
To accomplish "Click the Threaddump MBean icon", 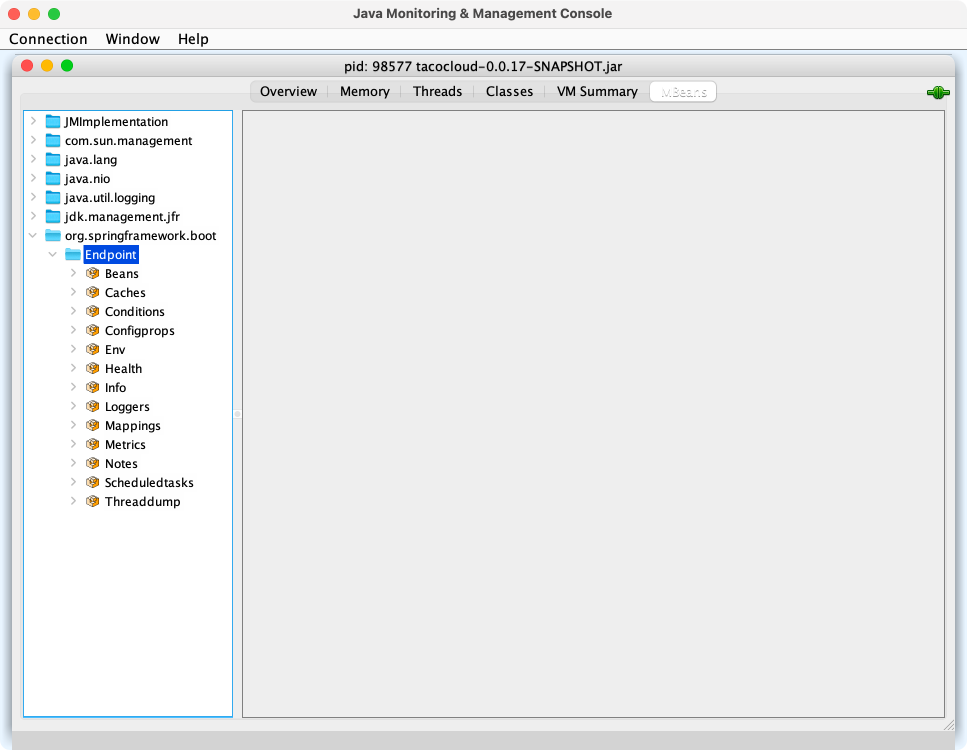I will (x=93, y=502).
